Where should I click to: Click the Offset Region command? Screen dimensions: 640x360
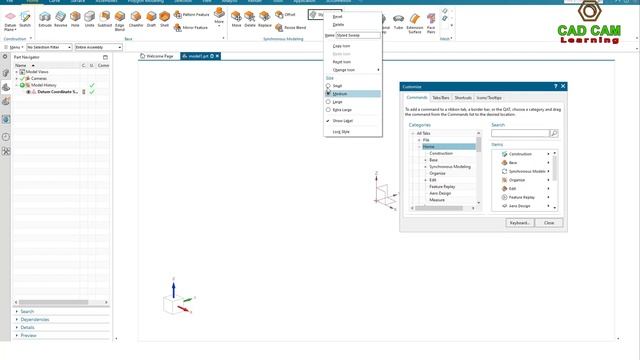(285, 15)
